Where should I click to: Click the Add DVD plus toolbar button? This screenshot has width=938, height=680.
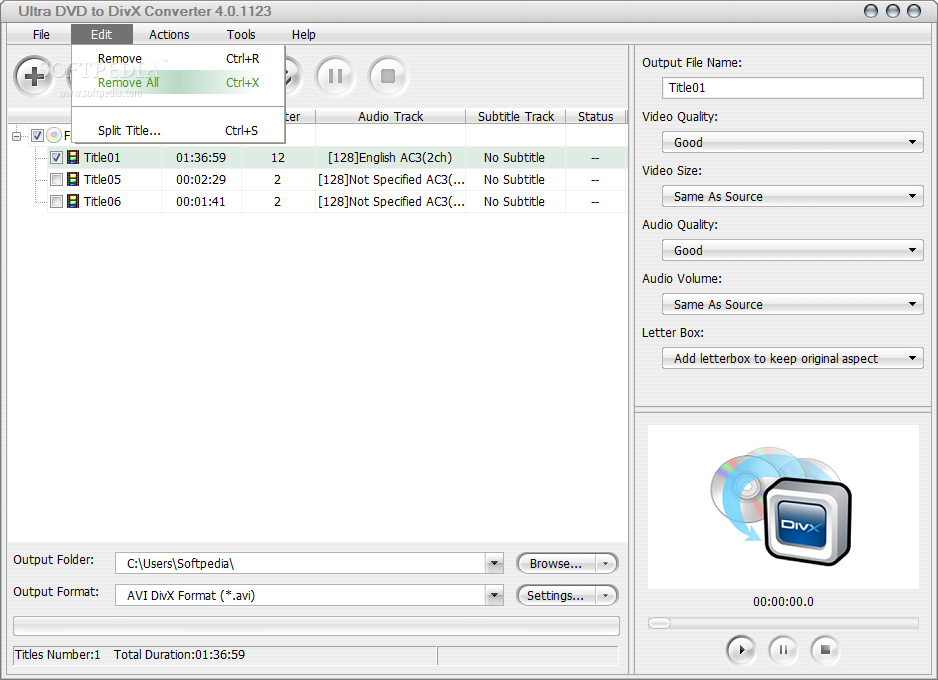tap(34, 76)
